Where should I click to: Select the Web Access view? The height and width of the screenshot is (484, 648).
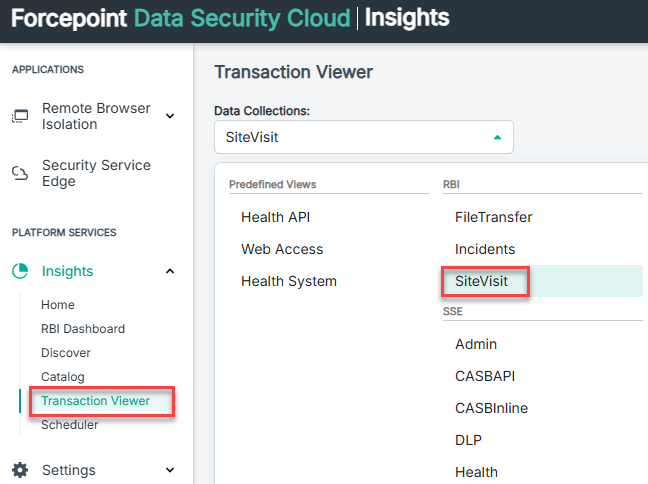tap(282, 249)
